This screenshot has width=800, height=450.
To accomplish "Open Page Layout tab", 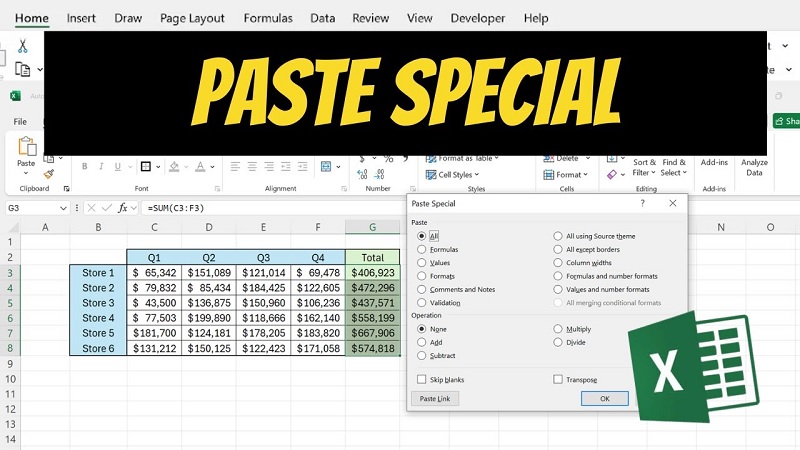I will pyautogui.click(x=192, y=18).
